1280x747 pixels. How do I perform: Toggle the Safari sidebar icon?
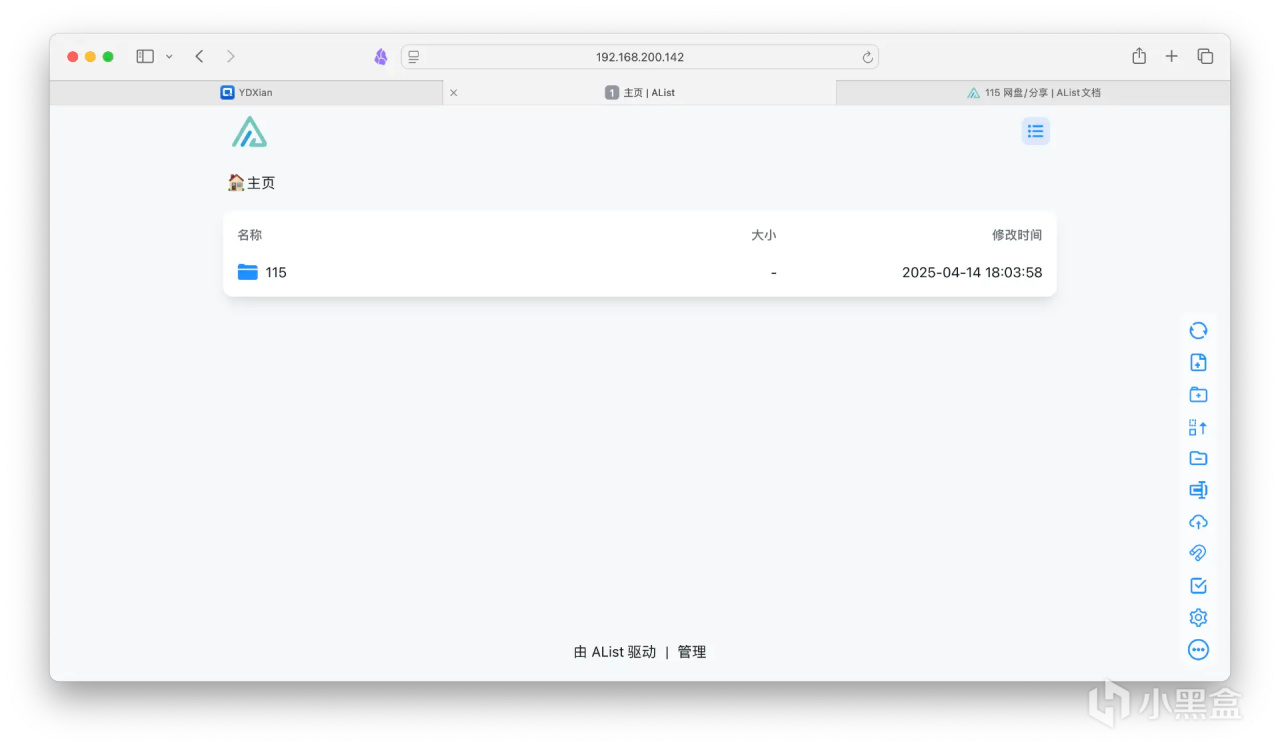145,57
